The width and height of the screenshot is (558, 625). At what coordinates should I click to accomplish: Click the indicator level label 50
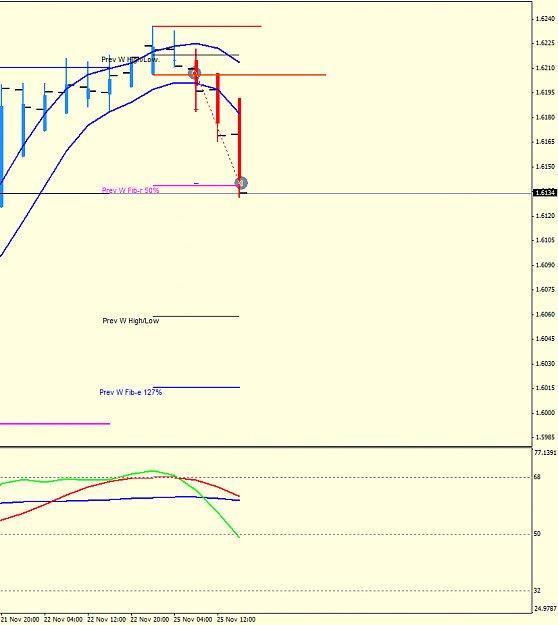click(537, 533)
